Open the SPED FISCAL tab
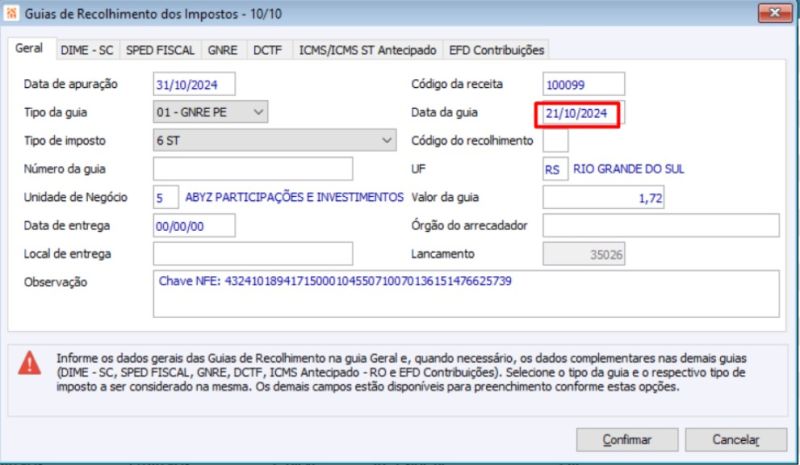Image resolution: width=800 pixels, height=465 pixels. tap(160, 50)
